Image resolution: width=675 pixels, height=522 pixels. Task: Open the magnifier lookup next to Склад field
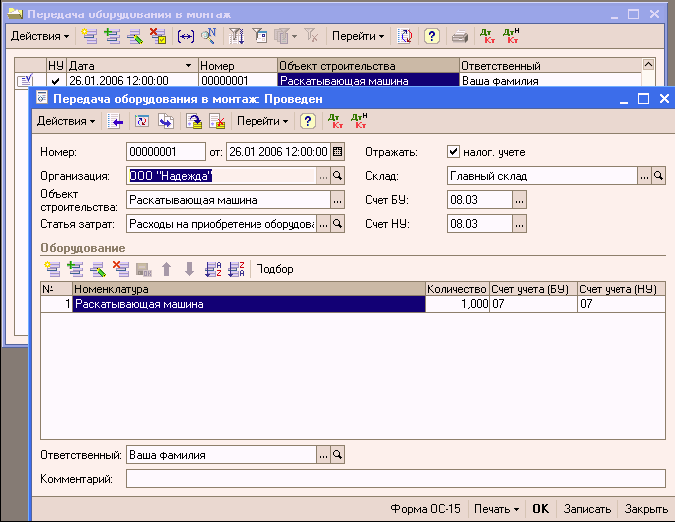(x=658, y=176)
